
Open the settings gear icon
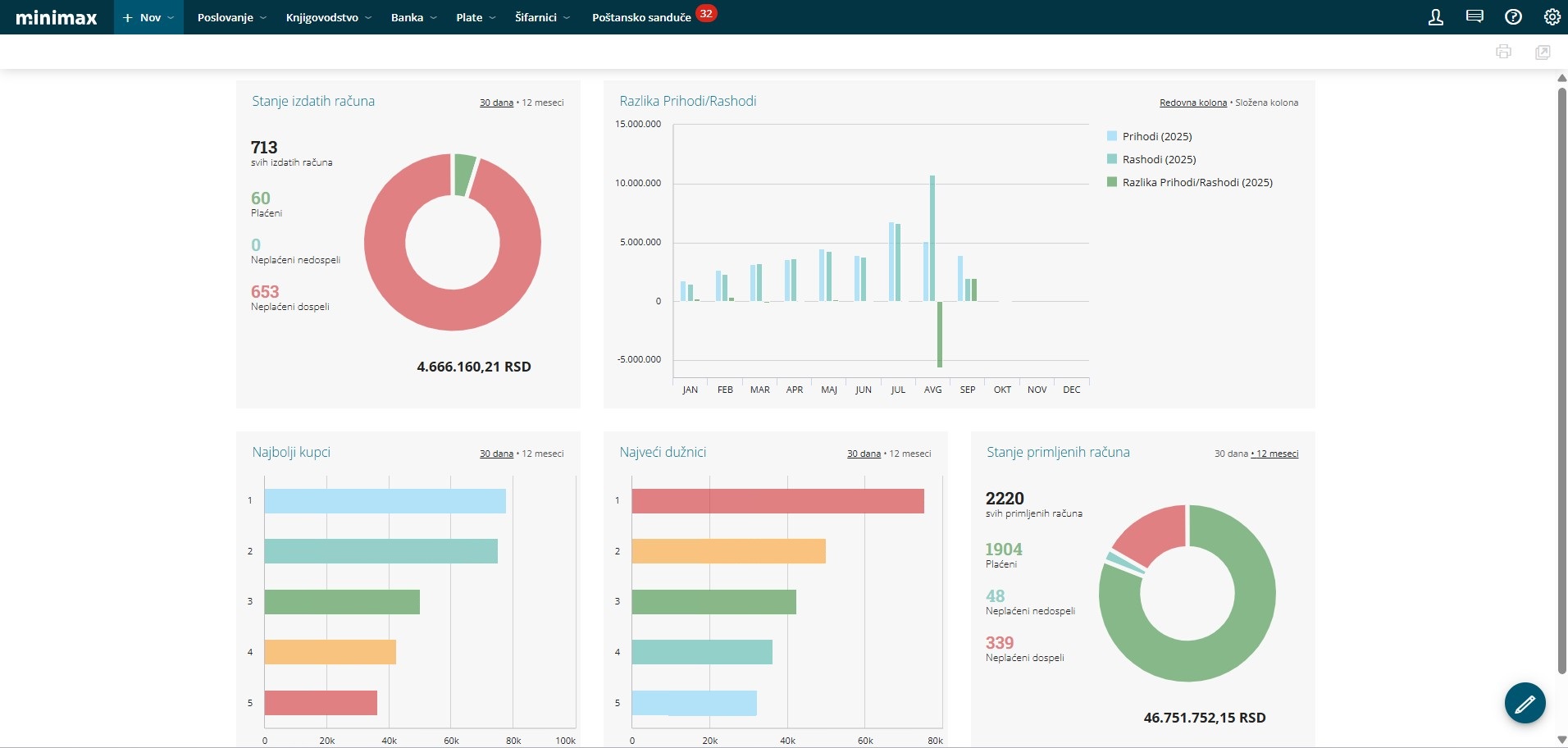pyautogui.click(x=1552, y=17)
